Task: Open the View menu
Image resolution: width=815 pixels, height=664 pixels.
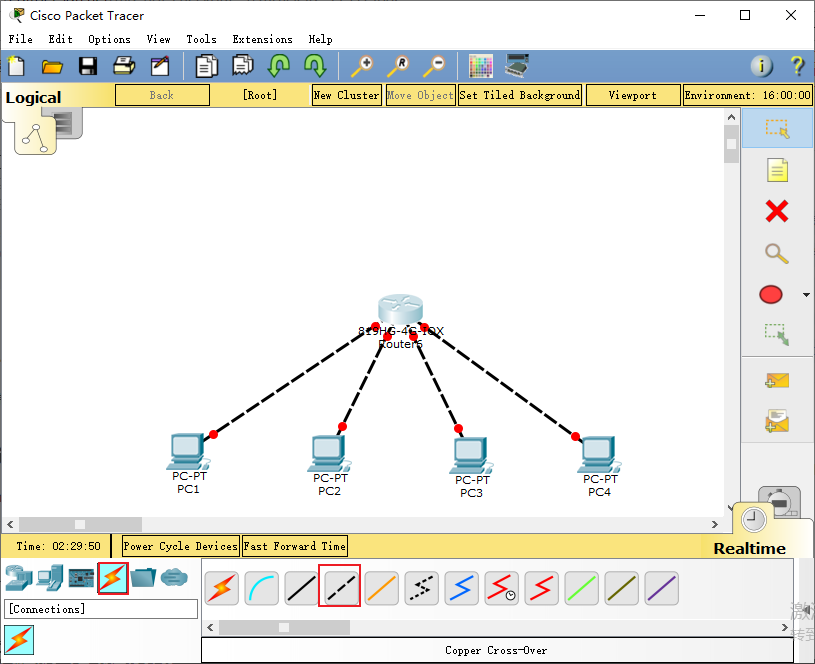Action: [x=159, y=39]
